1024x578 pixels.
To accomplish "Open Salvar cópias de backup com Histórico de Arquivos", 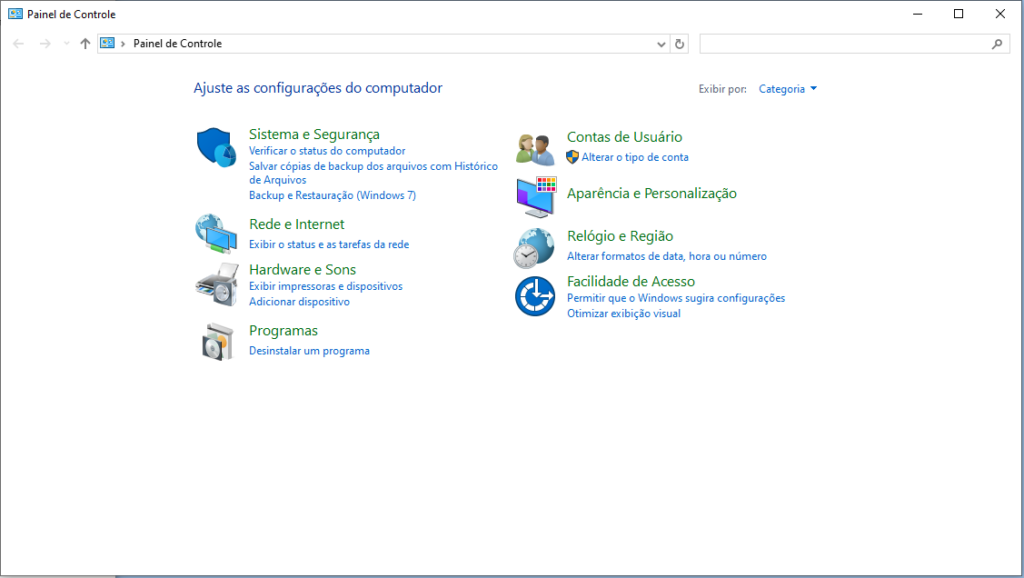I will pyautogui.click(x=373, y=173).
